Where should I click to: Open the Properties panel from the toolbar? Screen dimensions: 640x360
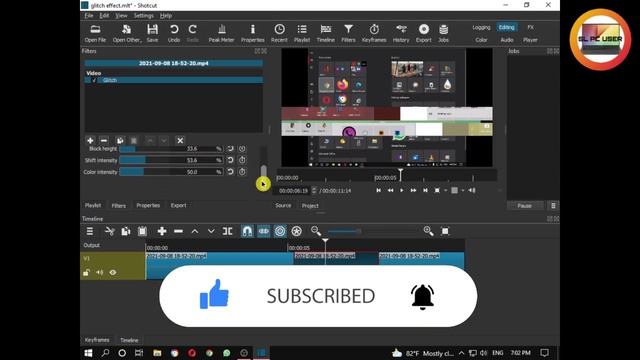coord(253,33)
